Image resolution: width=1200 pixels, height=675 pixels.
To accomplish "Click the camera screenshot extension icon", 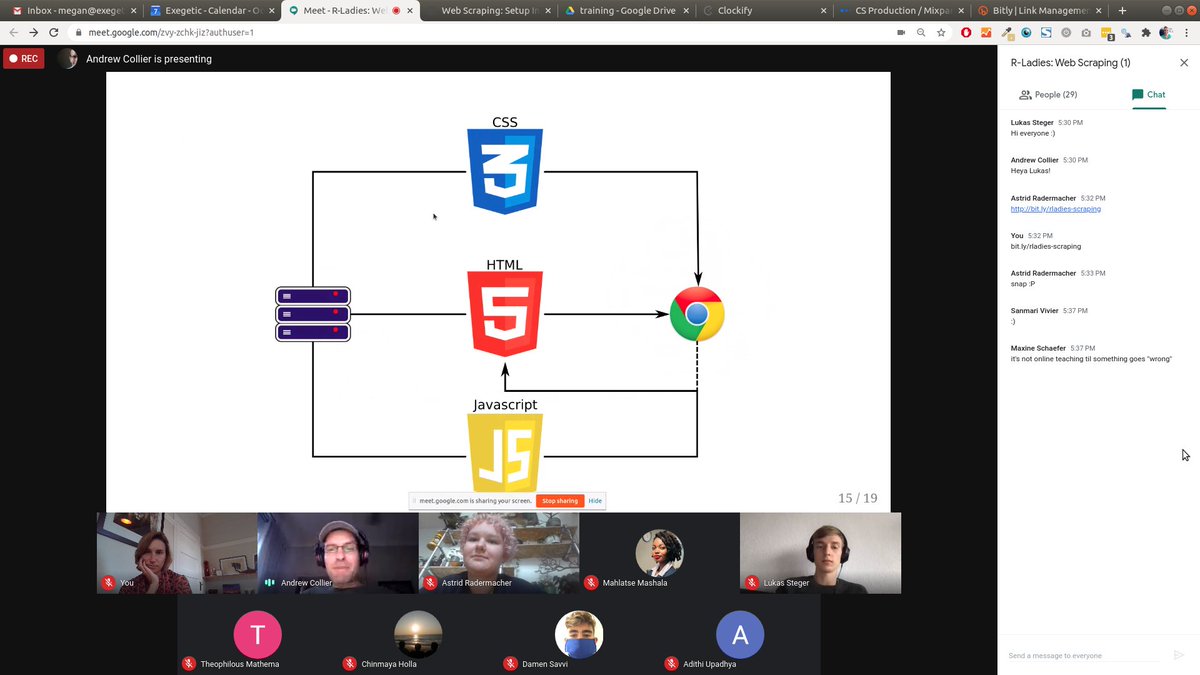I will click(x=1086, y=32).
